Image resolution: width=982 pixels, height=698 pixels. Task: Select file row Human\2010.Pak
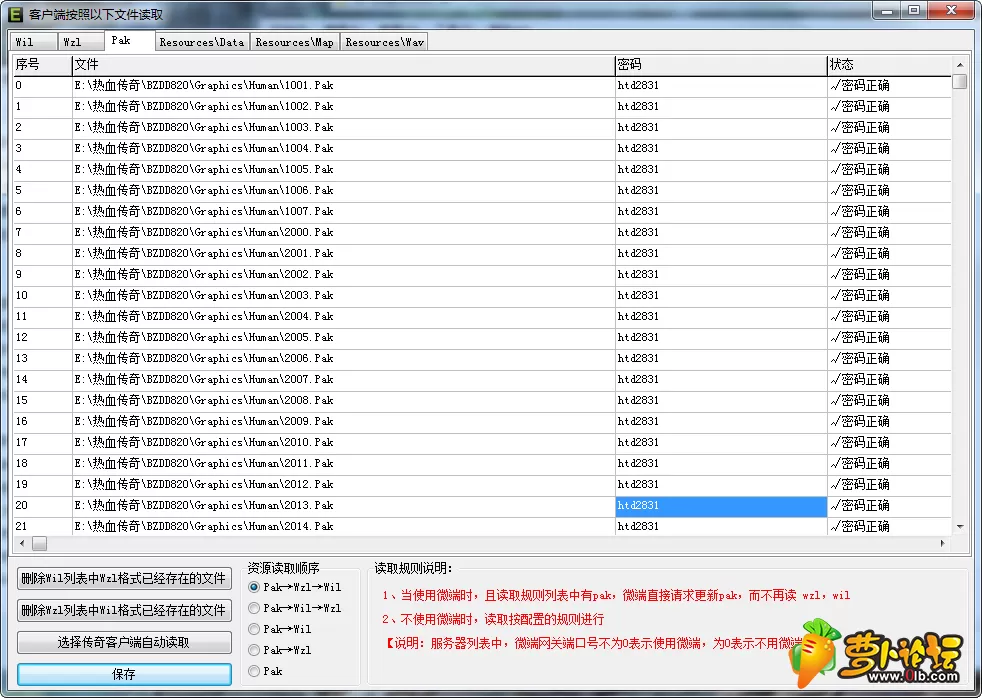point(482,442)
